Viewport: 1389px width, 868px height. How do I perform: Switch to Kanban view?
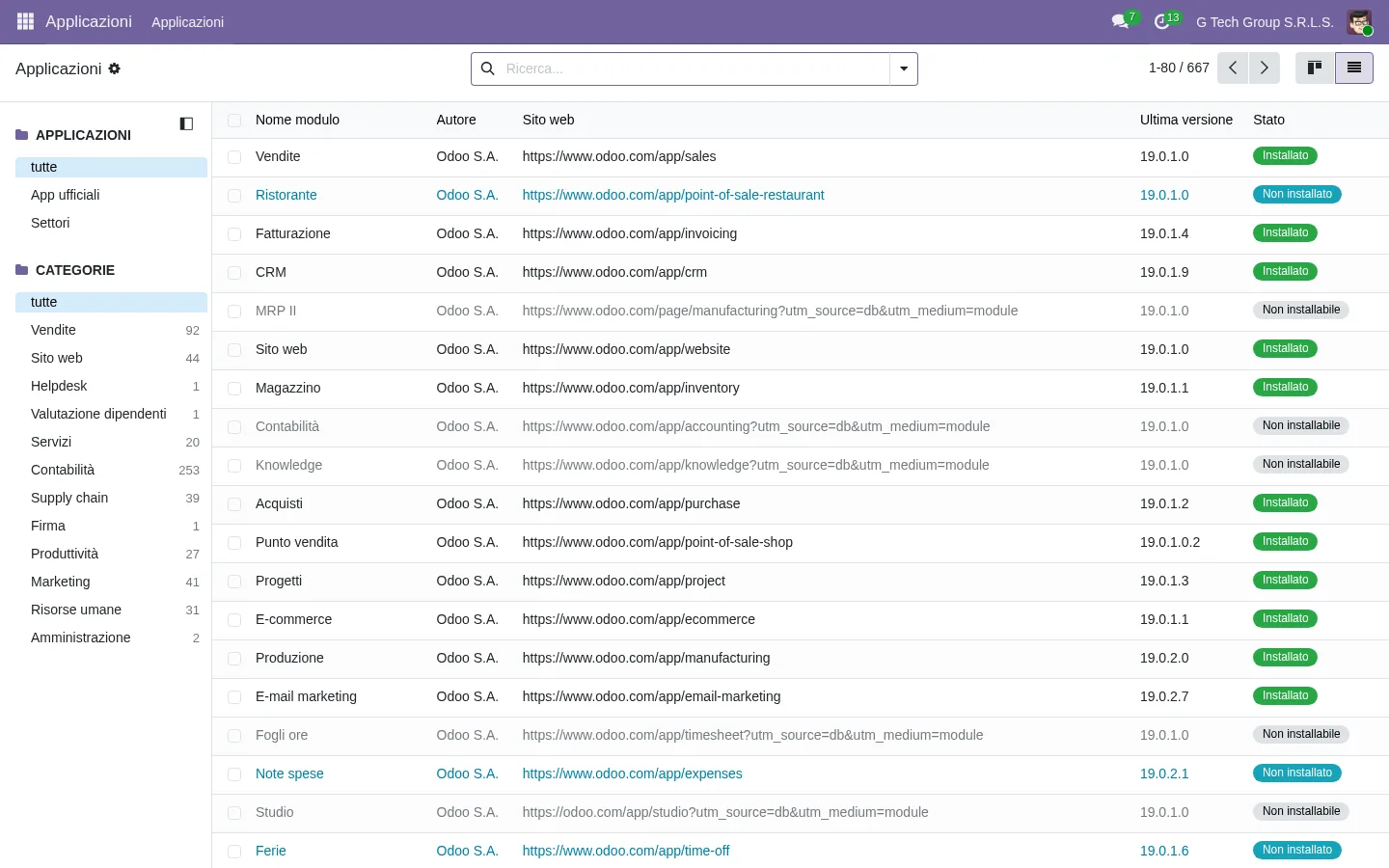click(1315, 68)
